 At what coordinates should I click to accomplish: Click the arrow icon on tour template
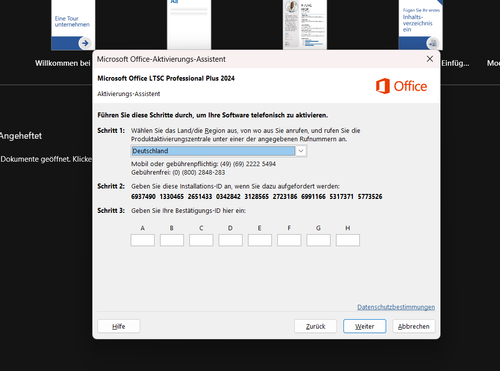[85, 43]
